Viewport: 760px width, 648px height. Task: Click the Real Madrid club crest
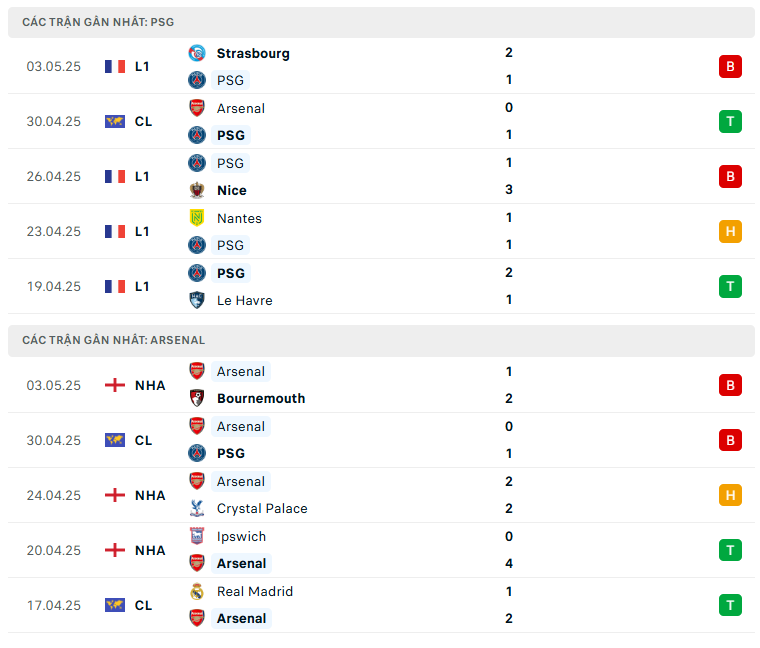click(x=197, y=591)
